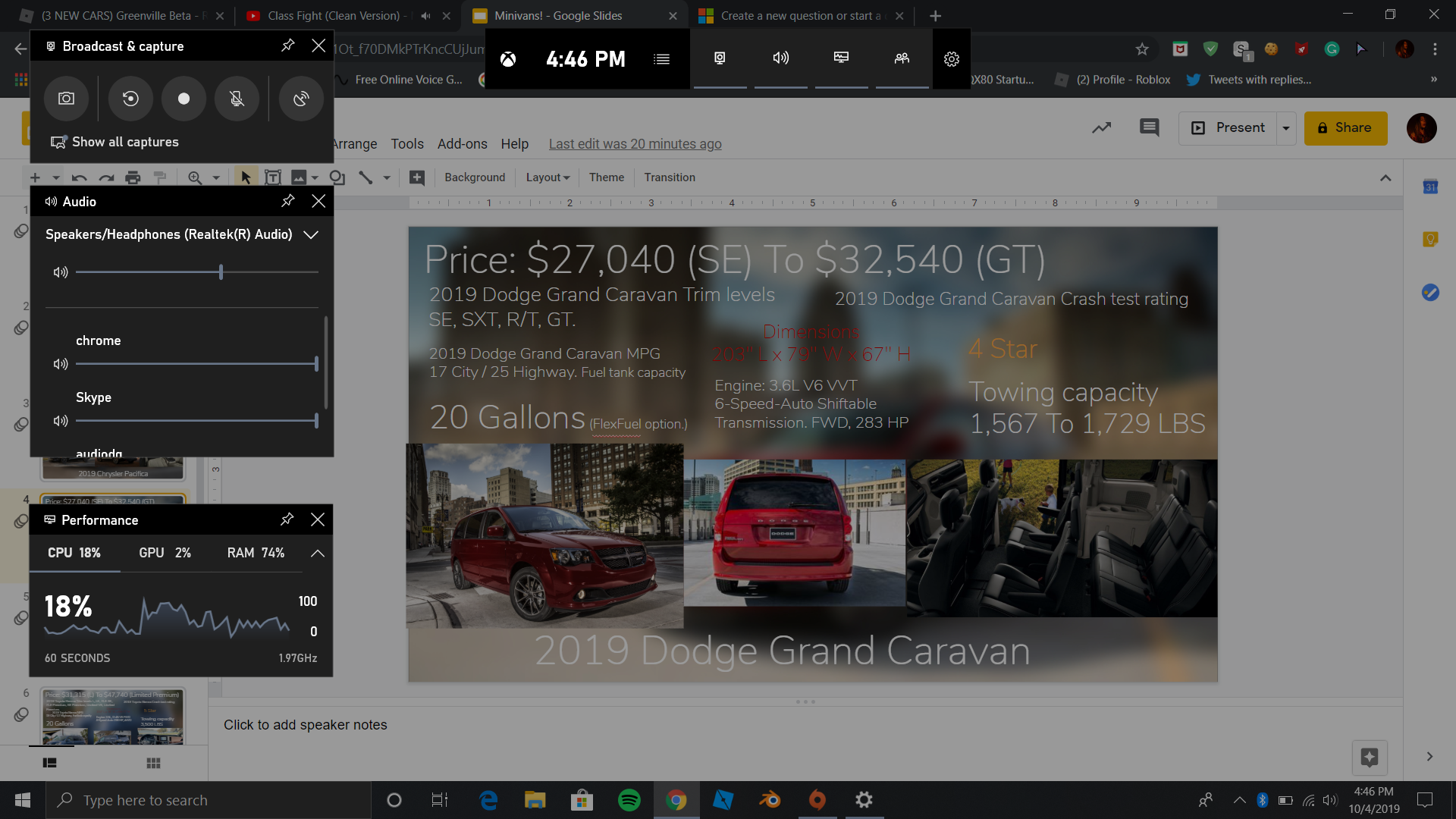Expand the Speakers/Headphones audio dropdown
This screenshot has height=819, width=1456.
310,235
